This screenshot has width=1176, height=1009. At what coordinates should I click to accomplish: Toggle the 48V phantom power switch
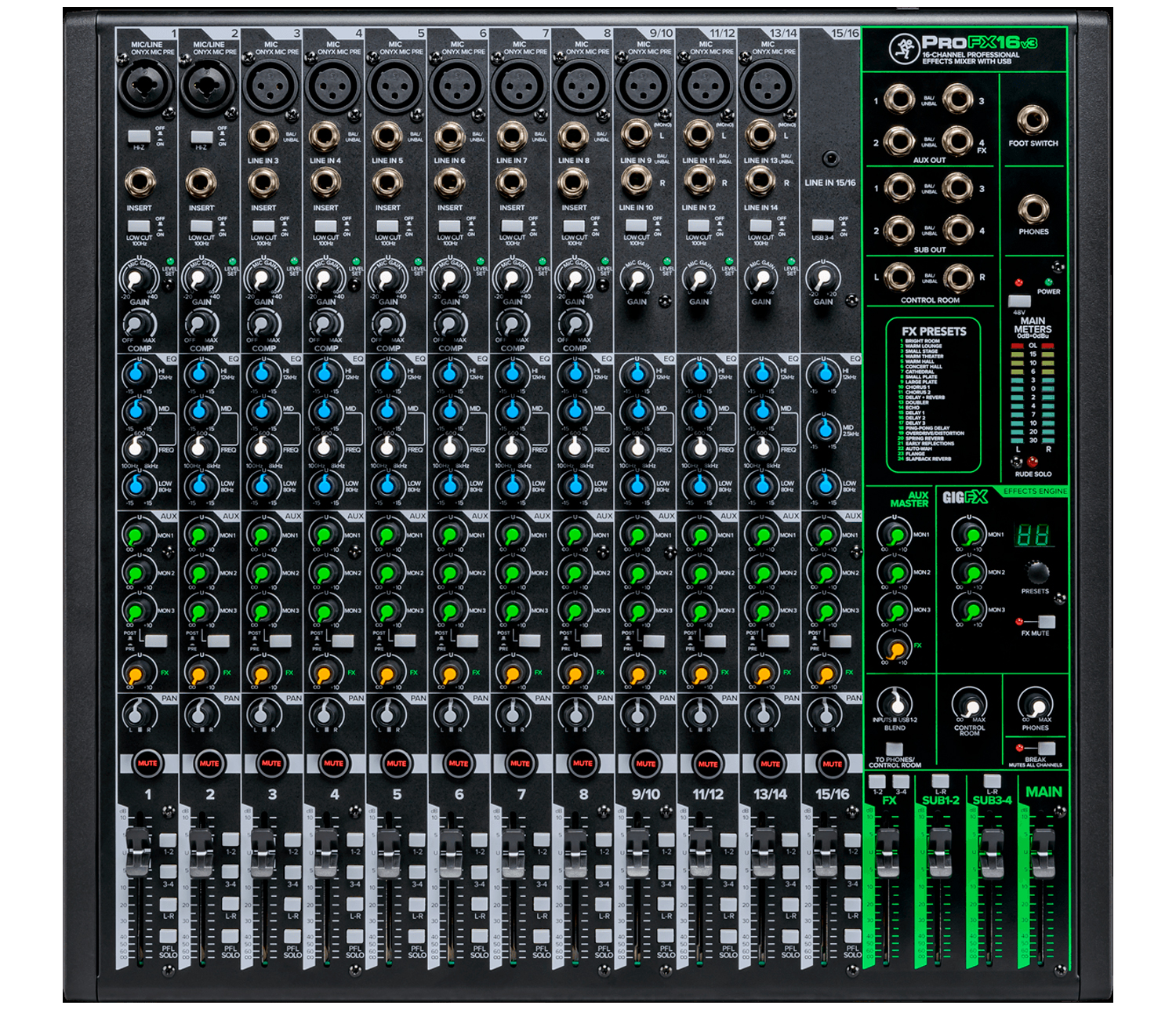[1019, 301]
